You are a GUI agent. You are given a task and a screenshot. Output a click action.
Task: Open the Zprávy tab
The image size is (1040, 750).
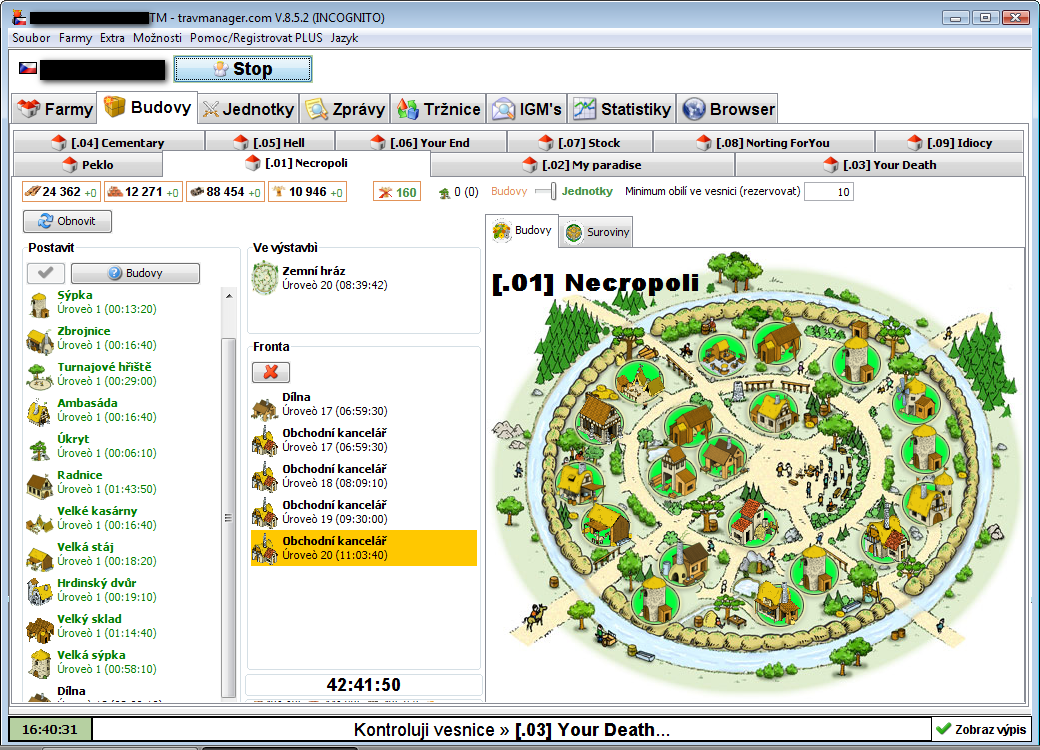[x=345, y=109]
